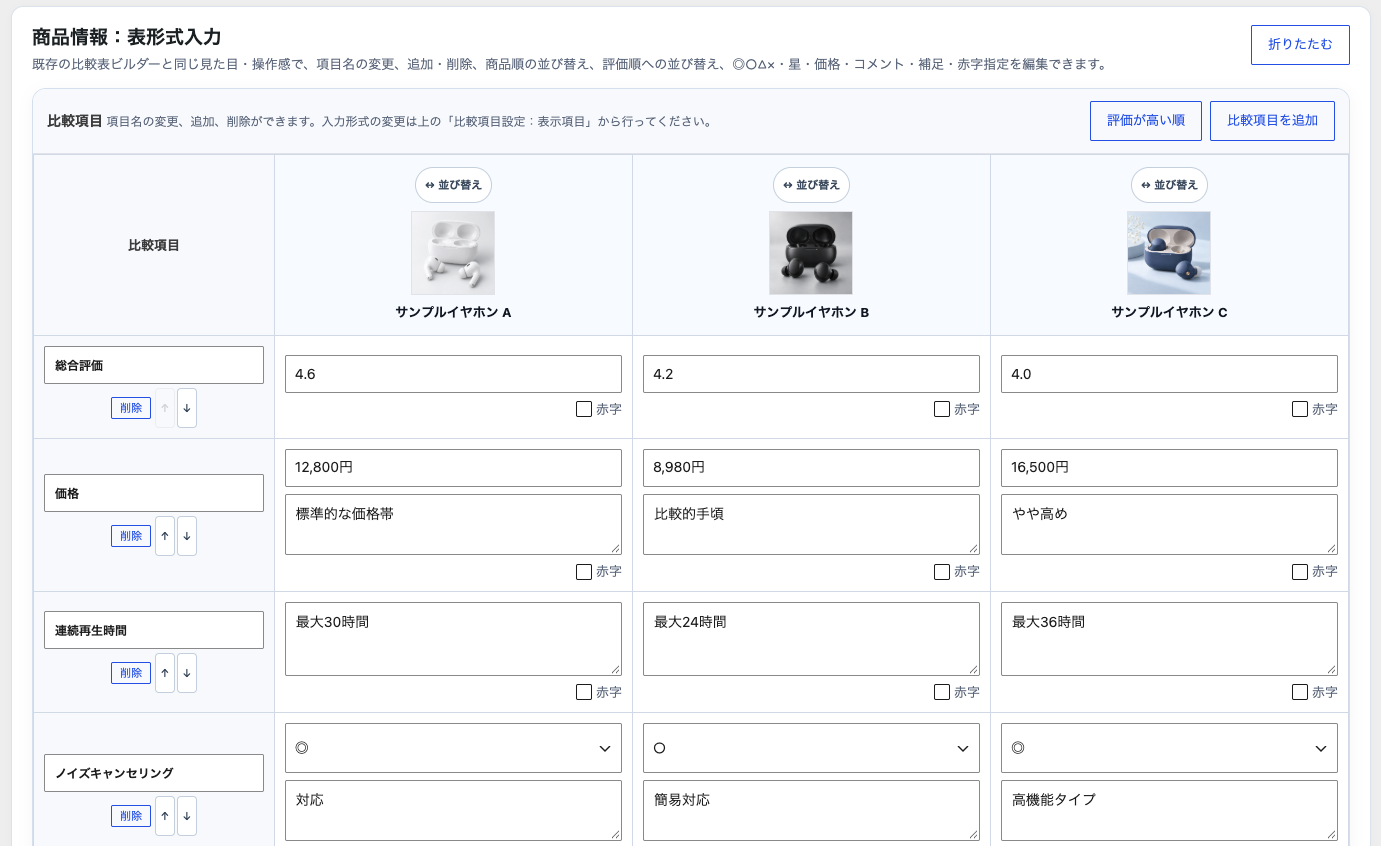Enable 赤字 for the 4.6 rating
1381x846 pixels.
(584, 409)
